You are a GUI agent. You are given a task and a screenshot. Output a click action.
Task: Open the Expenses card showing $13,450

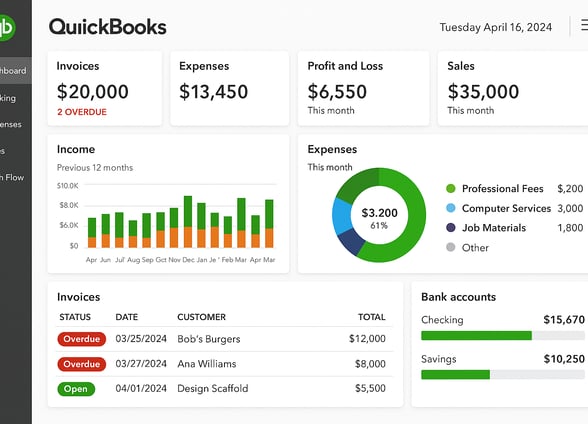point(230,88)
